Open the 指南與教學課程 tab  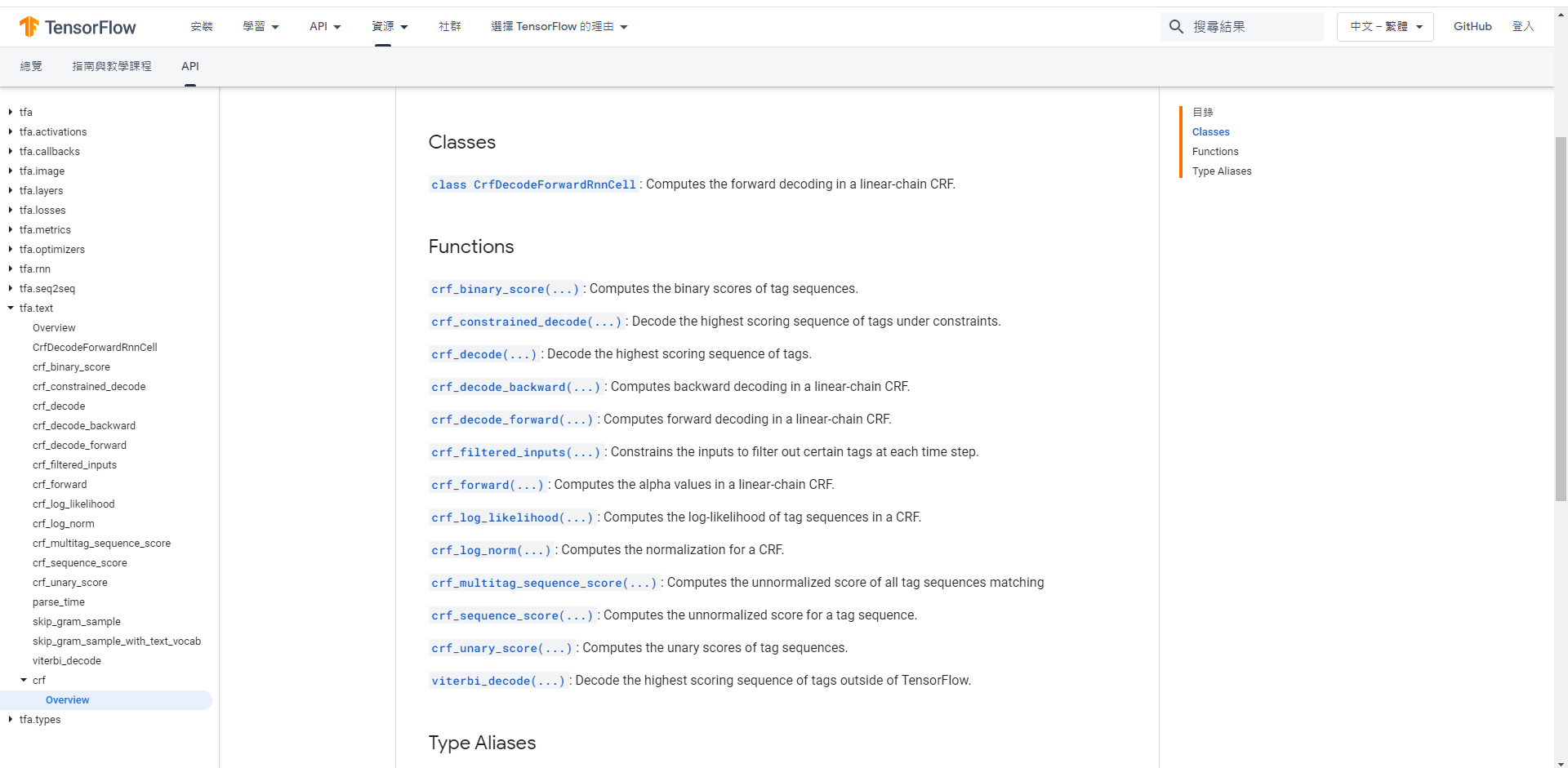click(x=112, y=66)
